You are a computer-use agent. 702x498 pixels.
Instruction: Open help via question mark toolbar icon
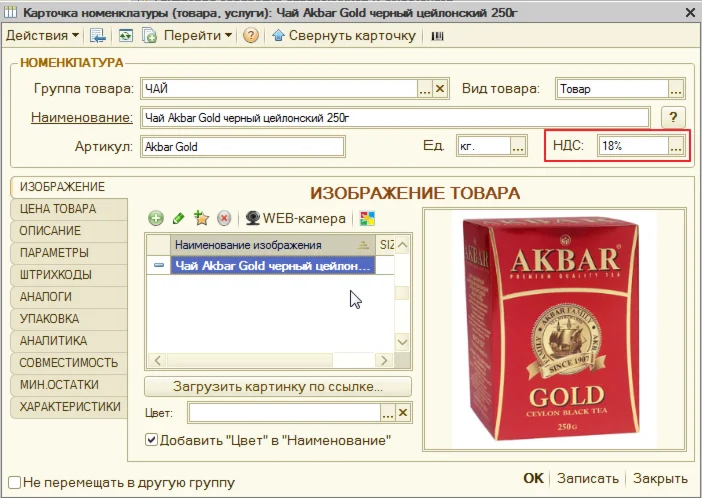click(x=251, y=35)
